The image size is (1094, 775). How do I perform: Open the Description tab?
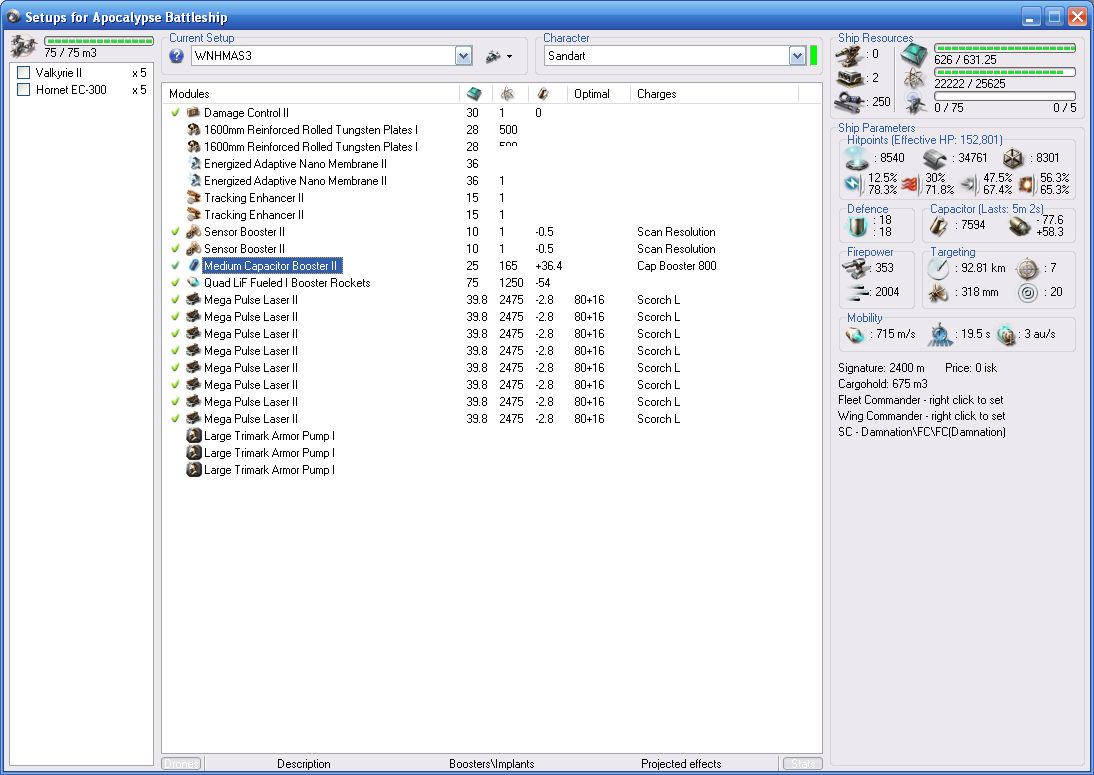[304, 764]
